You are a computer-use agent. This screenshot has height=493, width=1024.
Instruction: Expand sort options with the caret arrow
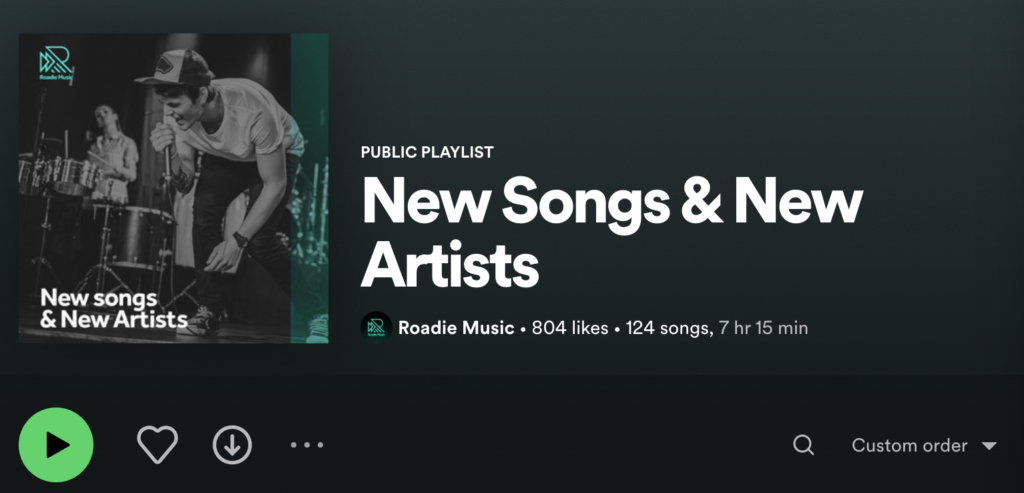989,446
